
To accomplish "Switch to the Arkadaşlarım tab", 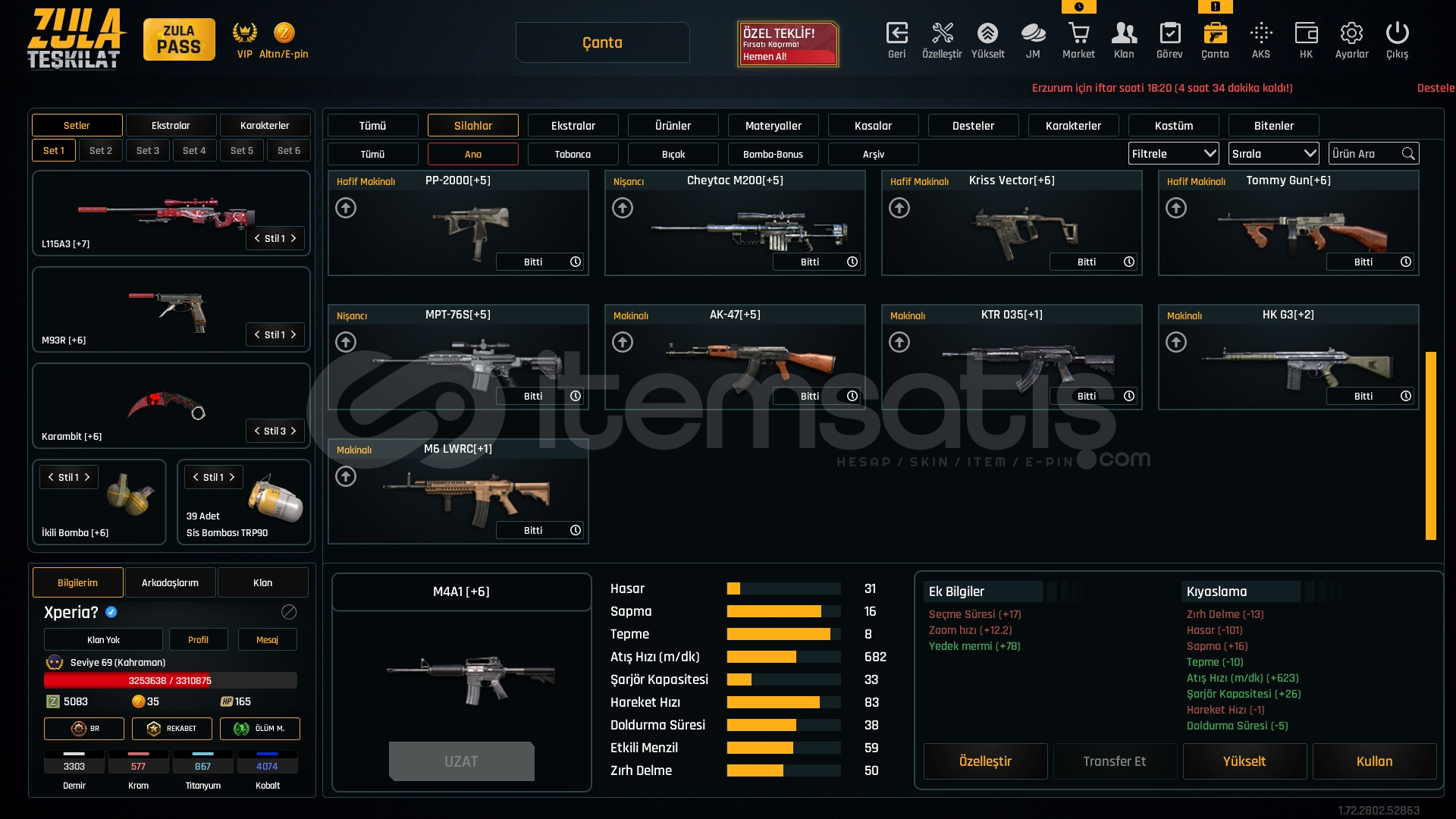I will (170, 582).
